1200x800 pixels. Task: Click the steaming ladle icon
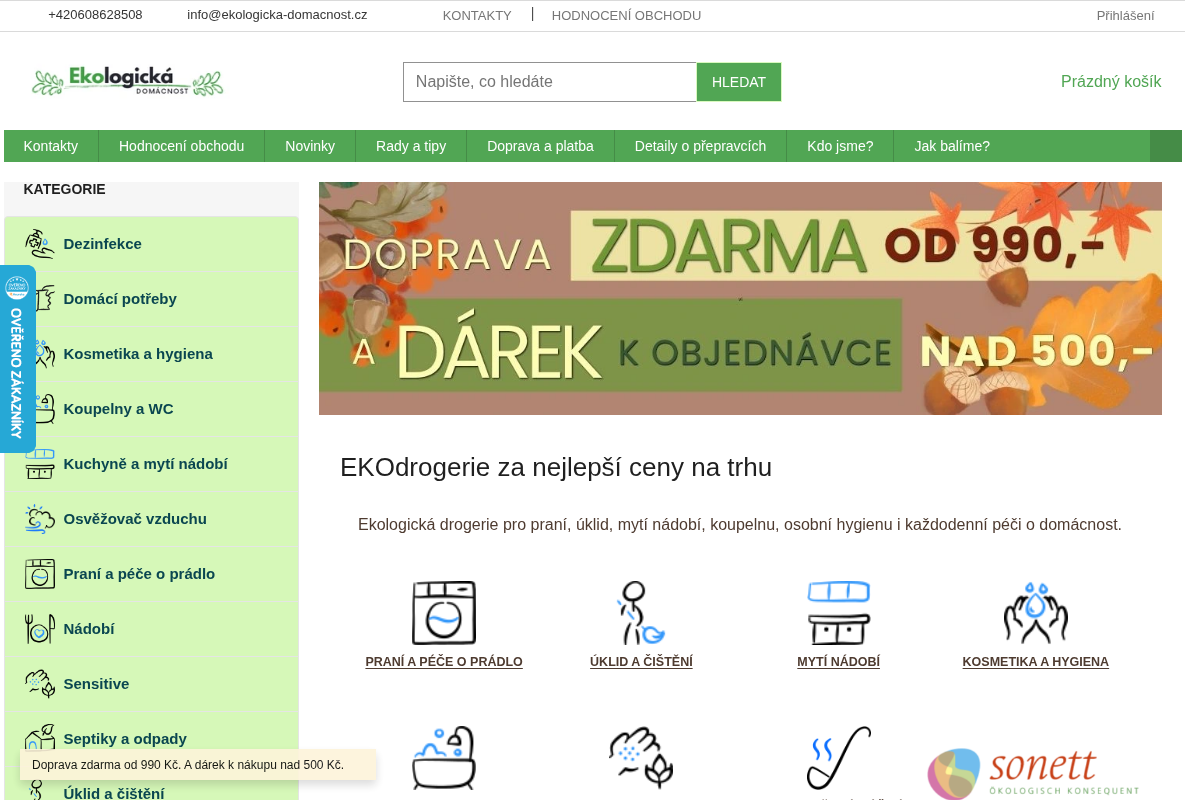838,758
